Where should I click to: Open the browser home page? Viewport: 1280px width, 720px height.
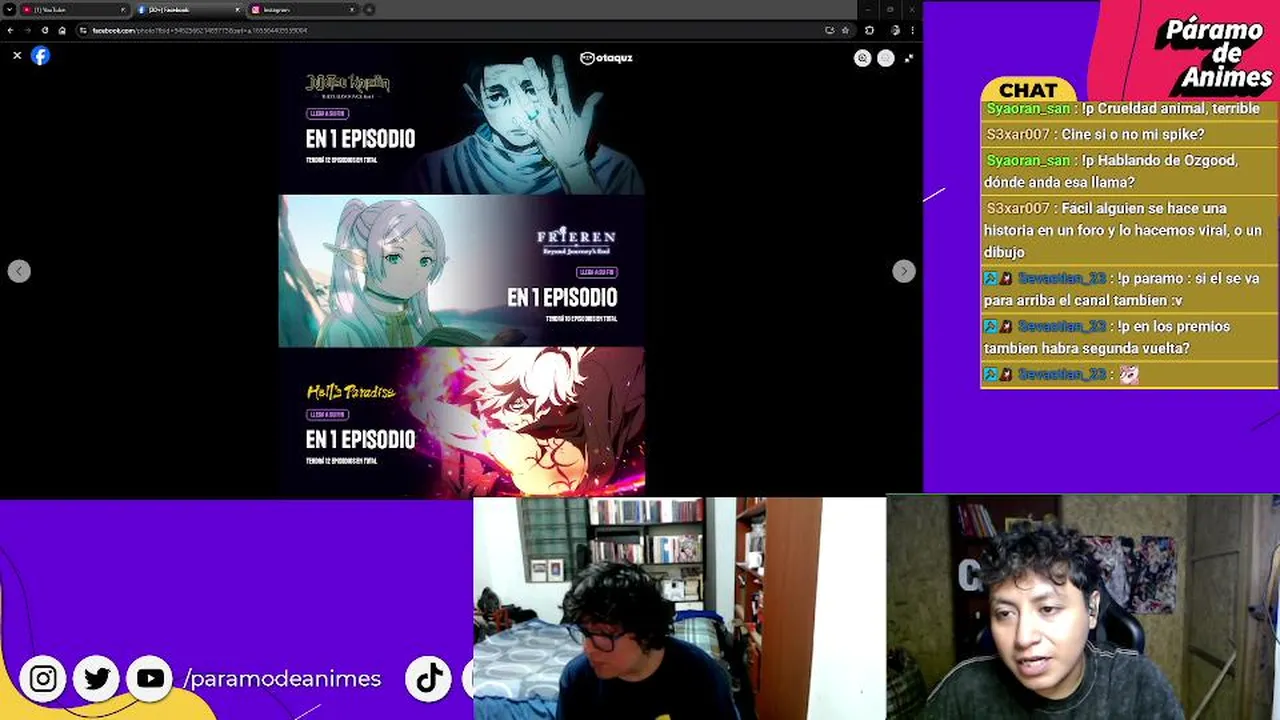[62, 30]
